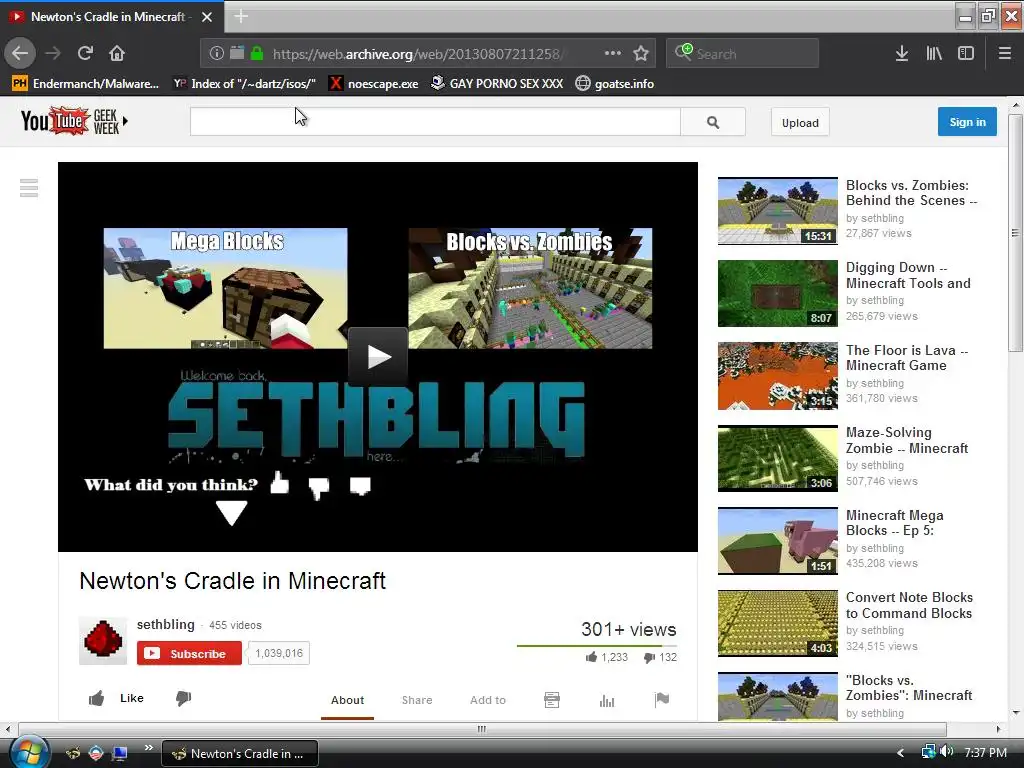Open the transcript icon next to Add to

pos(552,700)
